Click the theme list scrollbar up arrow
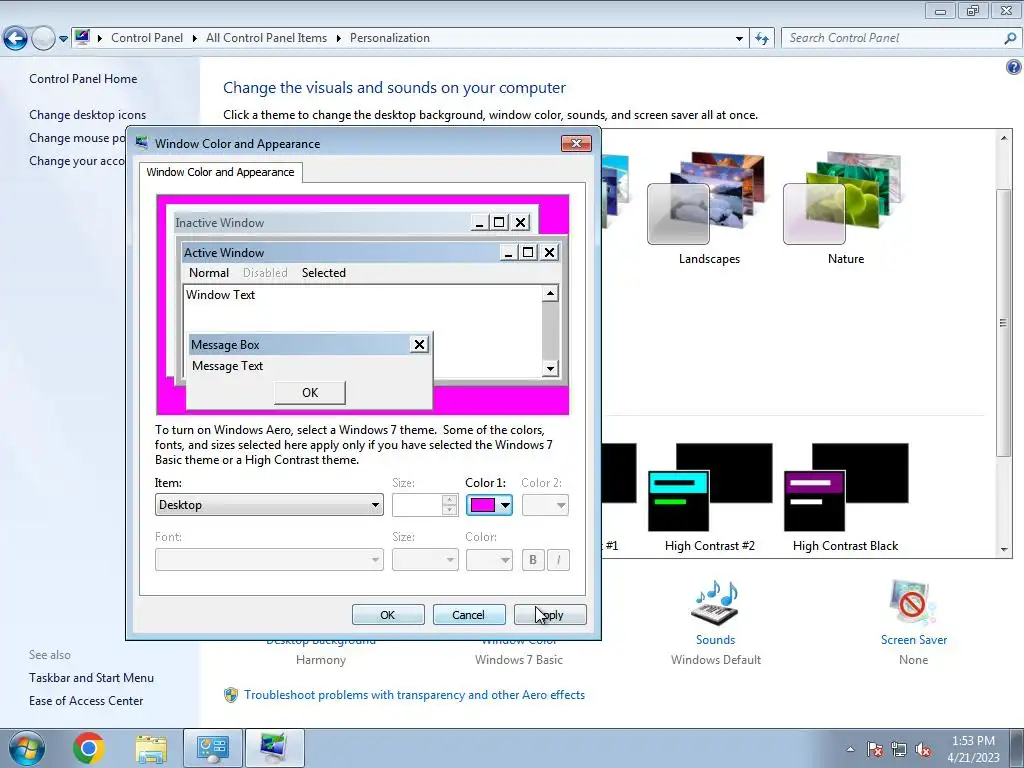Viewport: 1024px width, 768px height. 1004,138
